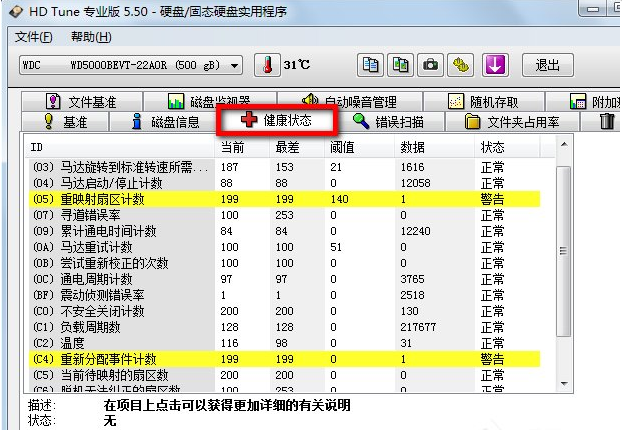The width and height of the screenshot is (622, 430).
Task: Click the temperature thermometer icon
Action: coord(267,65)
